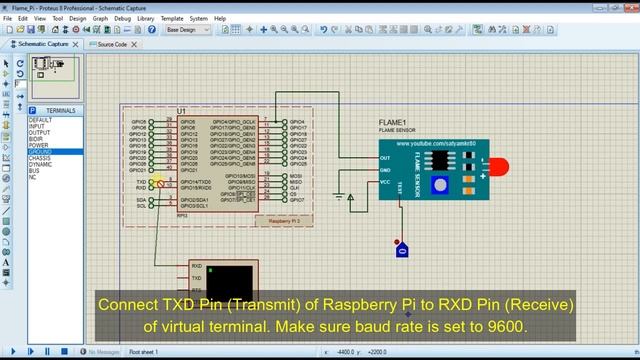Toggle the flame sensor TEST logic state
Screen dimensions: 640x360
[402, 250]
